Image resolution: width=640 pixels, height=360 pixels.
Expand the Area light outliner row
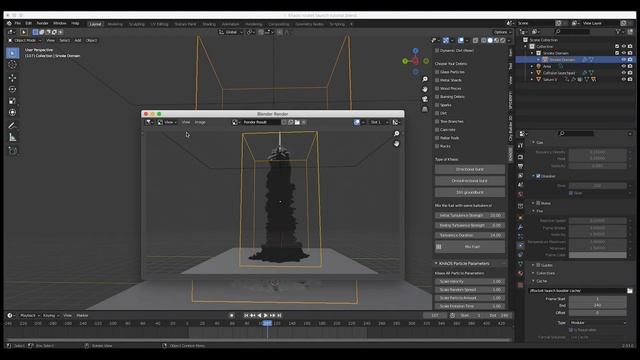(532, 66)
